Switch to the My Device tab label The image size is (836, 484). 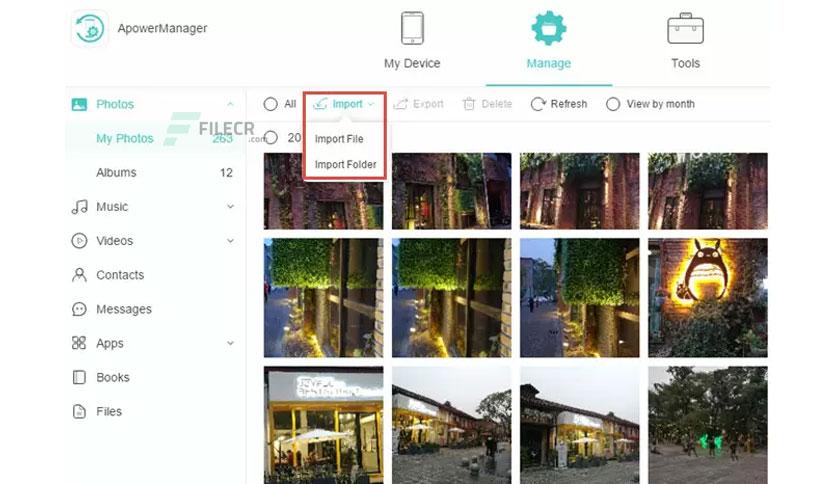pyautogui.click(x=412, y=63)
